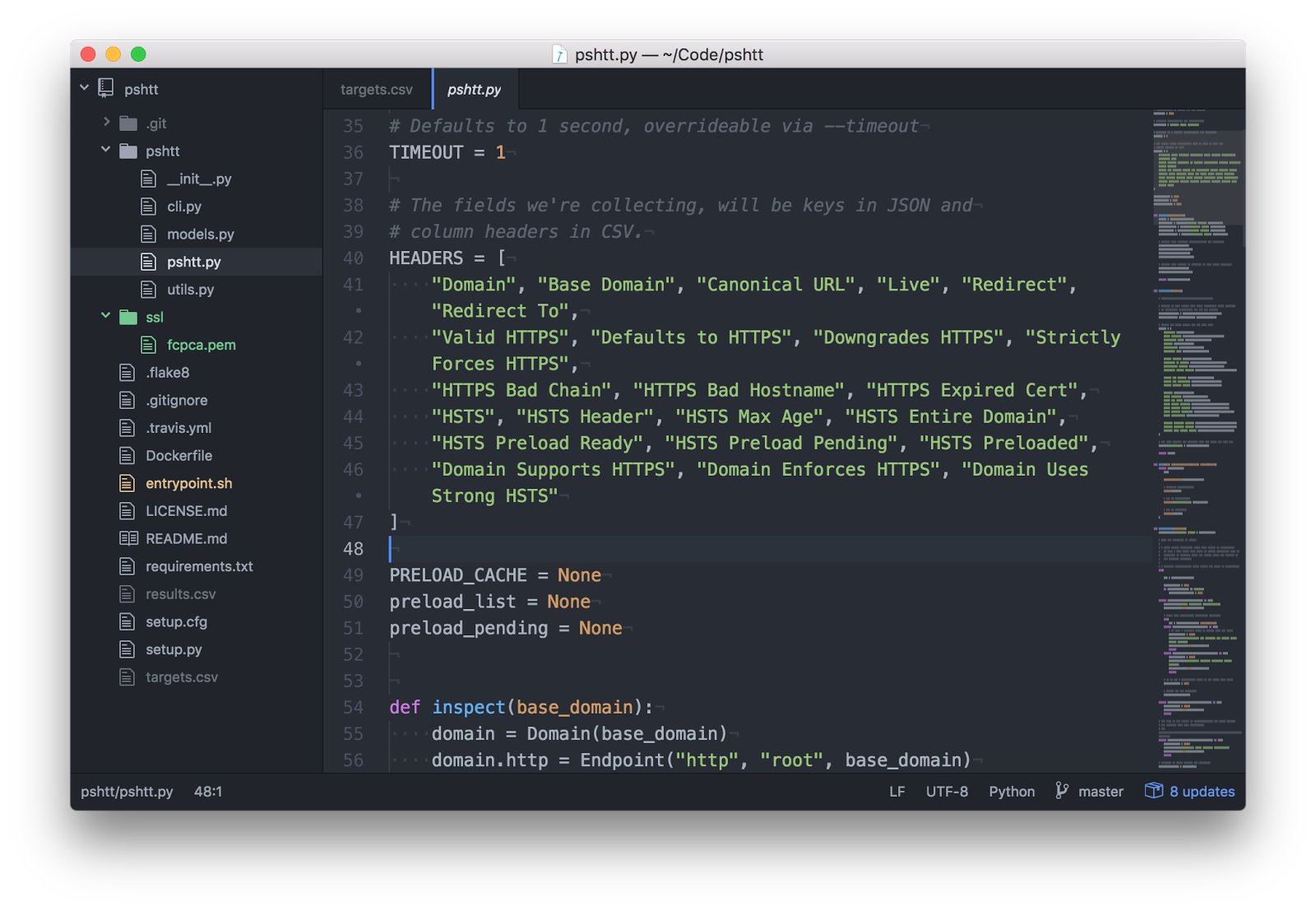Click the Dockerfile file icon
Viewport: 1316px width, 911px height.
point(127,456)
